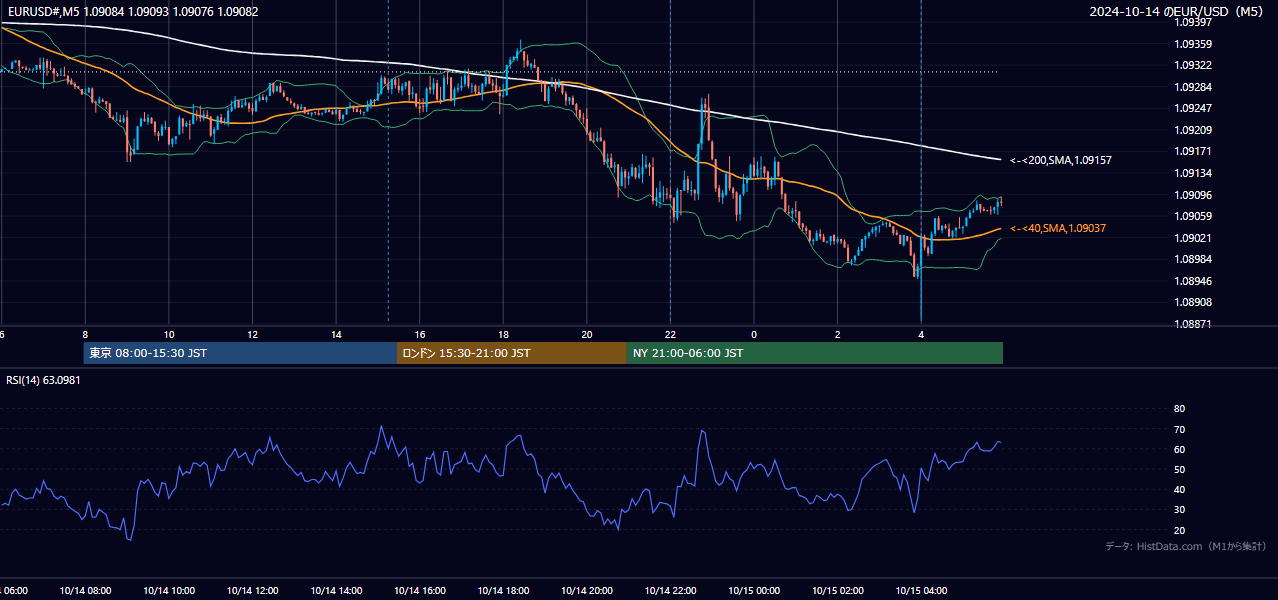Image resolution: width=1278 pixels, height=600 pixels.
Task: Click hour label 16 under the price chart
Action: tap(420, 334)
